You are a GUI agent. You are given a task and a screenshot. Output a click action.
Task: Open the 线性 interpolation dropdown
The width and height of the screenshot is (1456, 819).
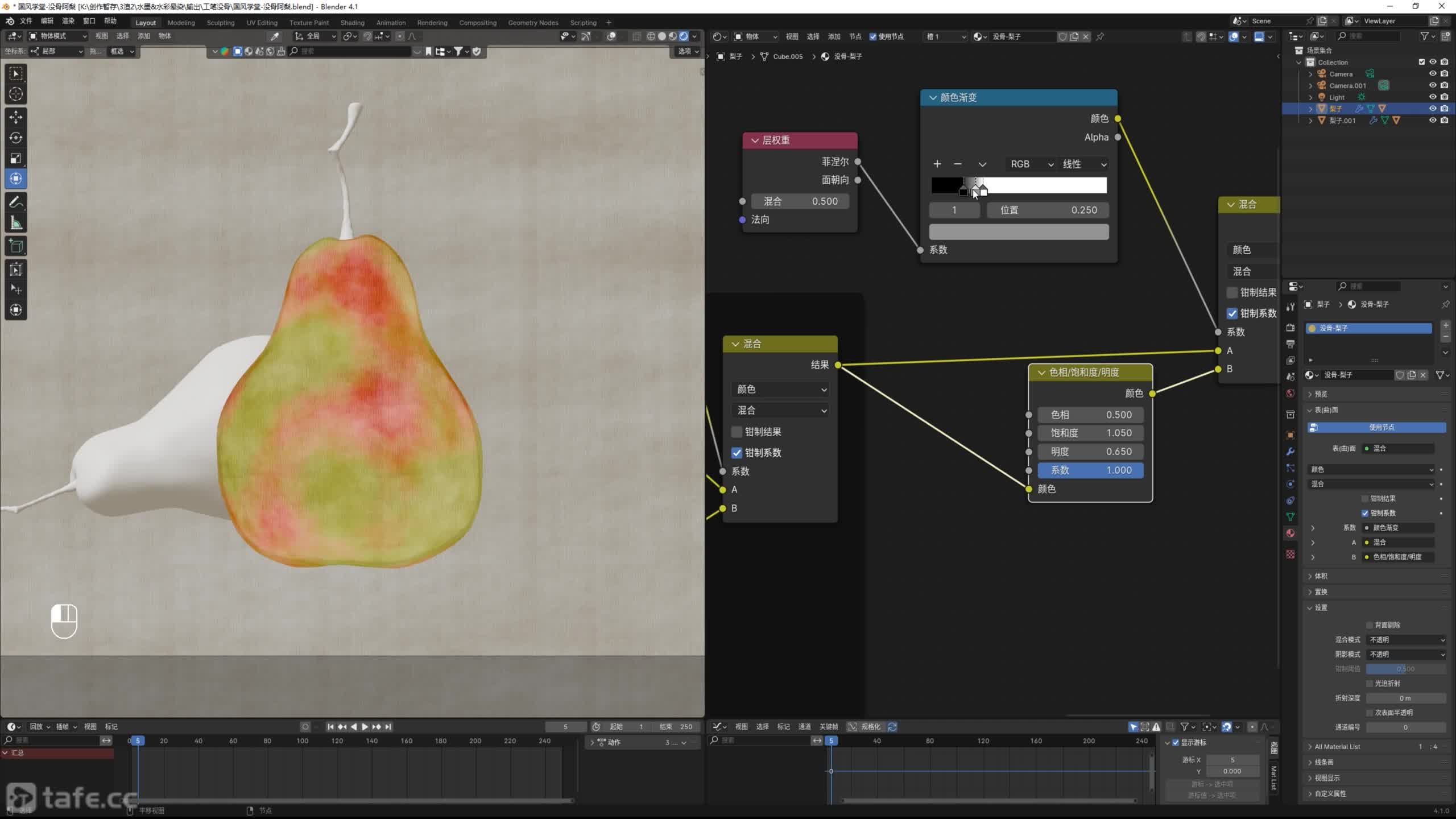click(1084, 164)
